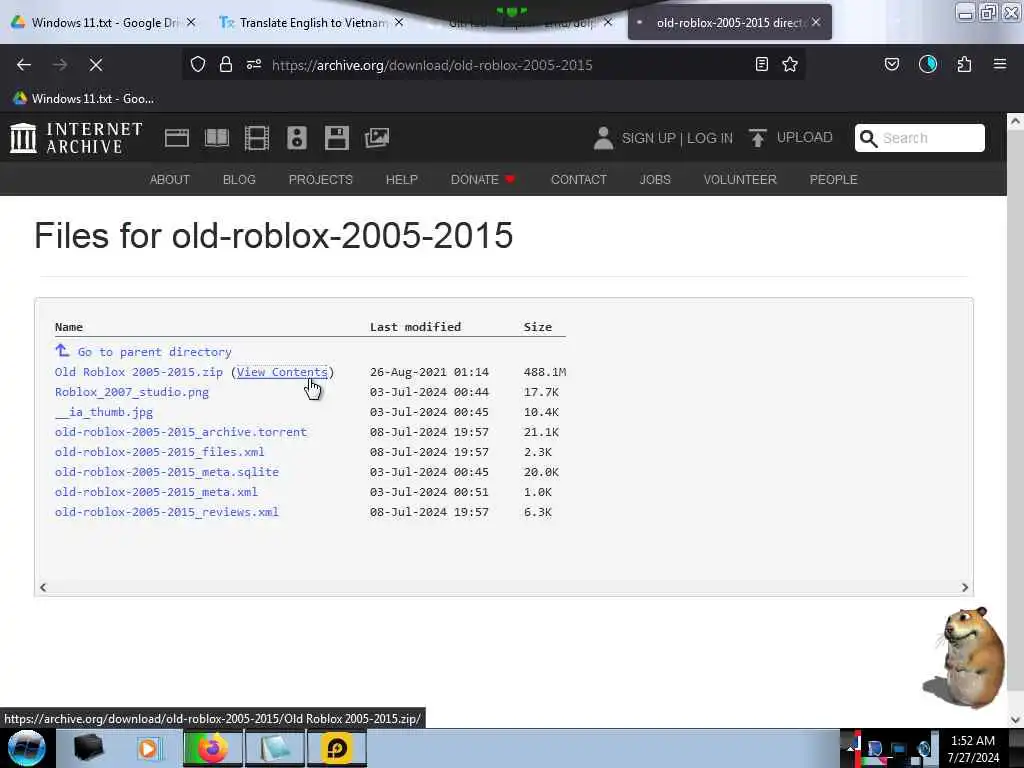Open the Extensions puzzle piece icon
This screenshot has width=1024, height=768.
[964, 64]
